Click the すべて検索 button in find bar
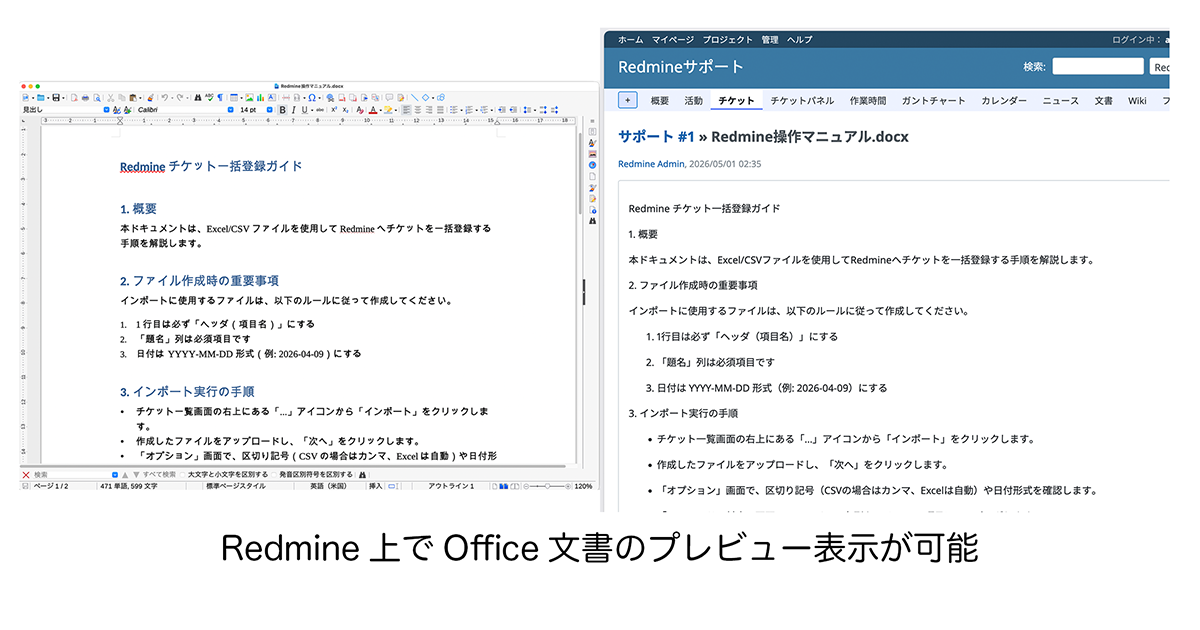 (x=159, y=475)
